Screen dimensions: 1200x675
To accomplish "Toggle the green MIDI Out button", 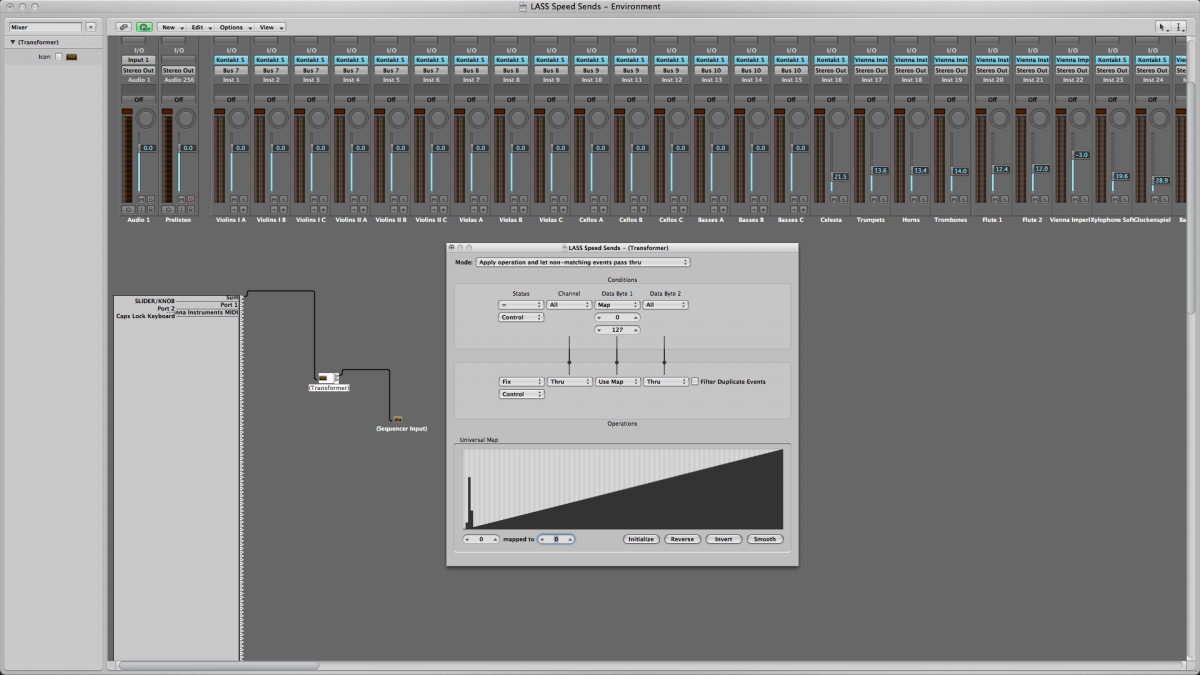I will [144, 27].
